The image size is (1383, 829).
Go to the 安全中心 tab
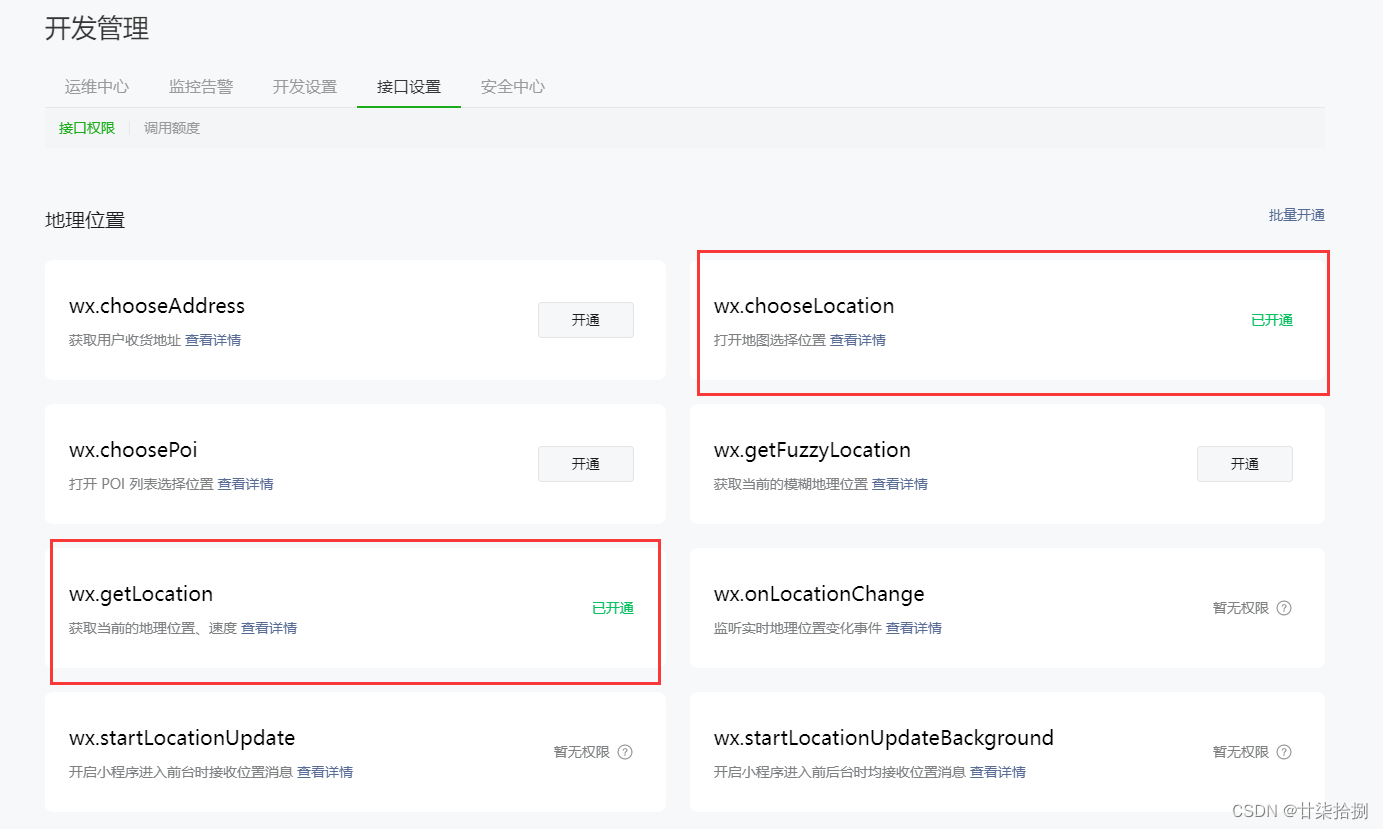tap(513, 87)
